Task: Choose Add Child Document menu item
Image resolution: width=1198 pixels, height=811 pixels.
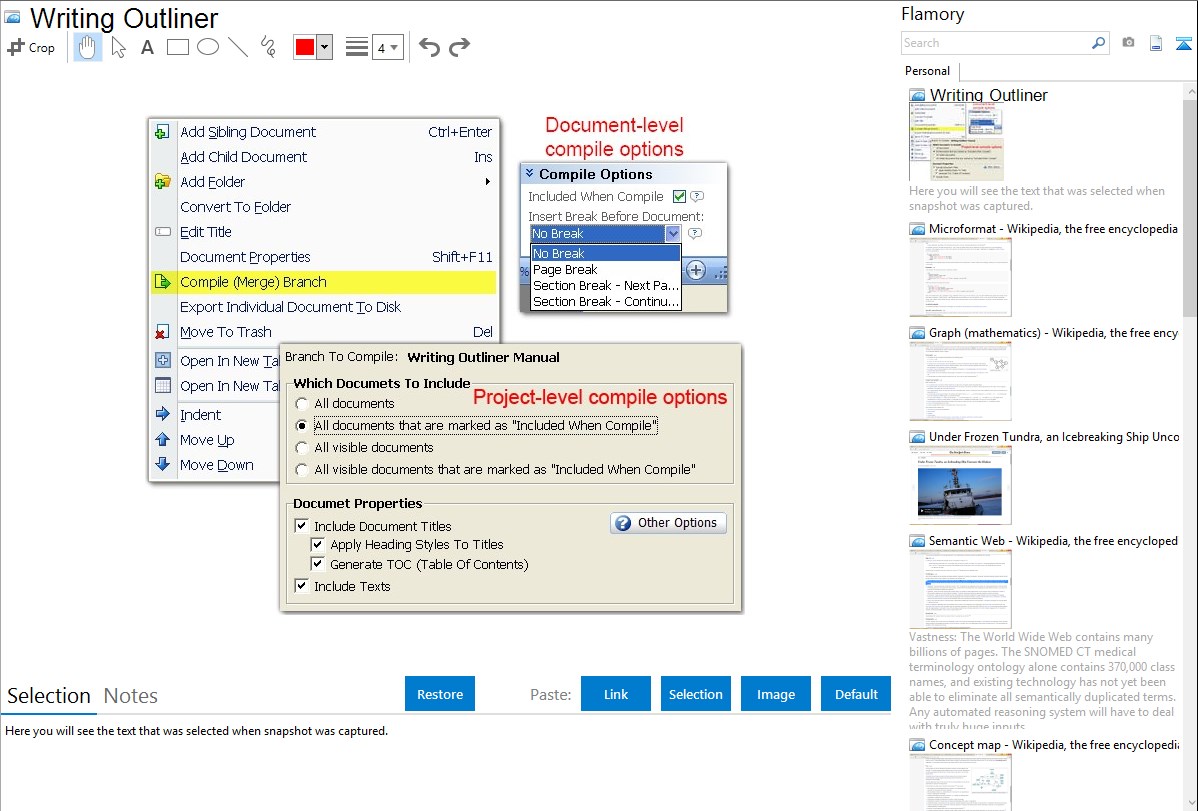Action: click(x=324, y=157)
